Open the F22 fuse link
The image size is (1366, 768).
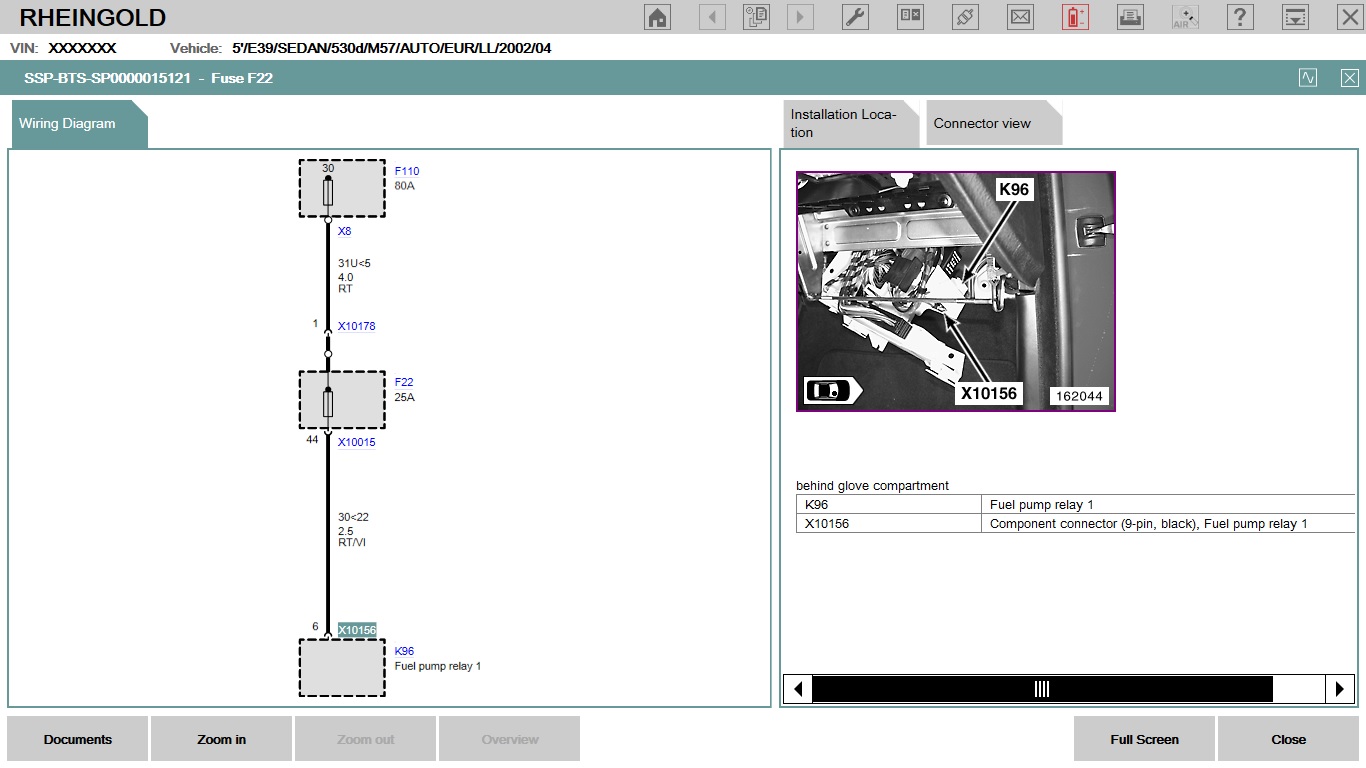[x=404, y=382]
